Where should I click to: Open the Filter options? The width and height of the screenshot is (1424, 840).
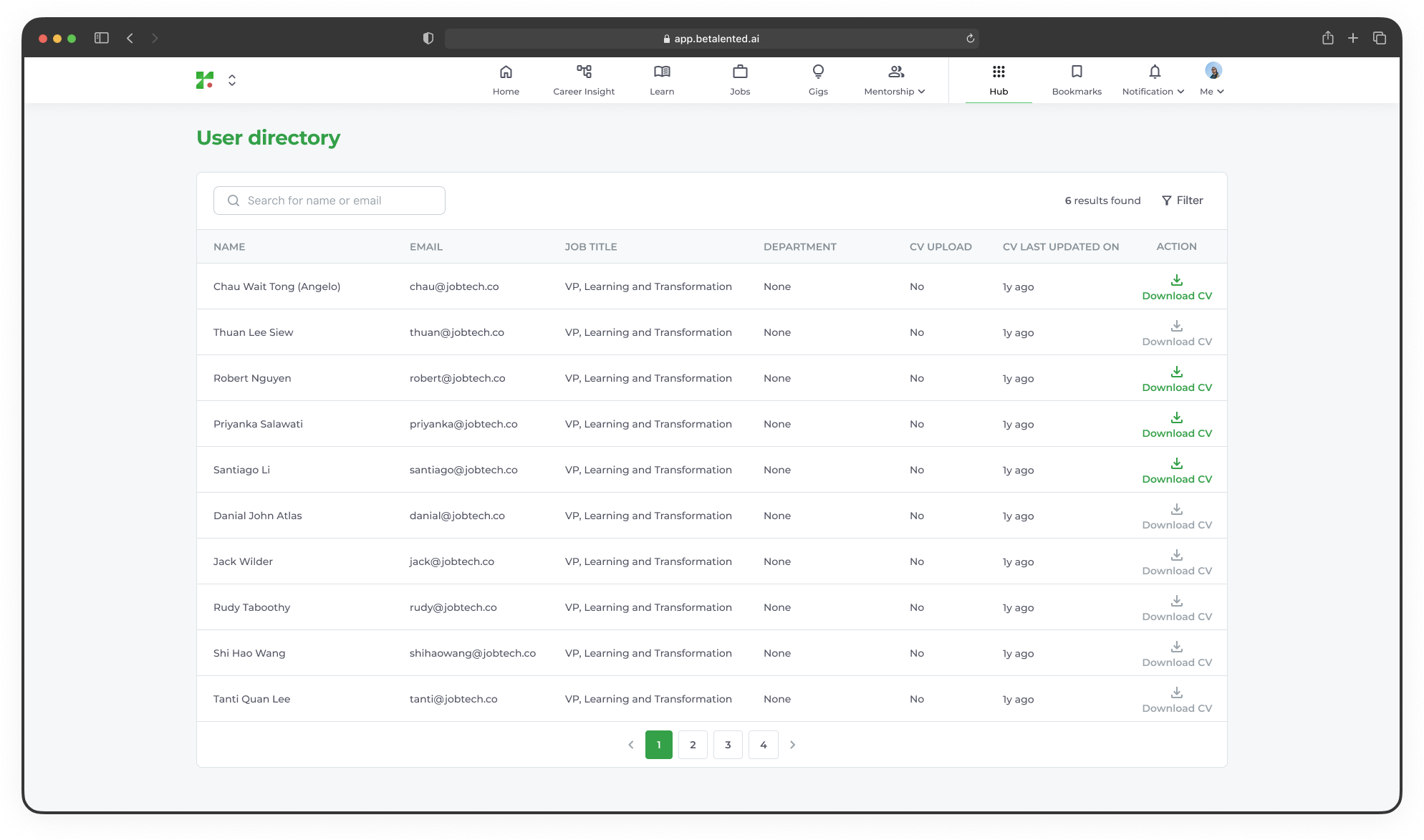pos(1182,201)
